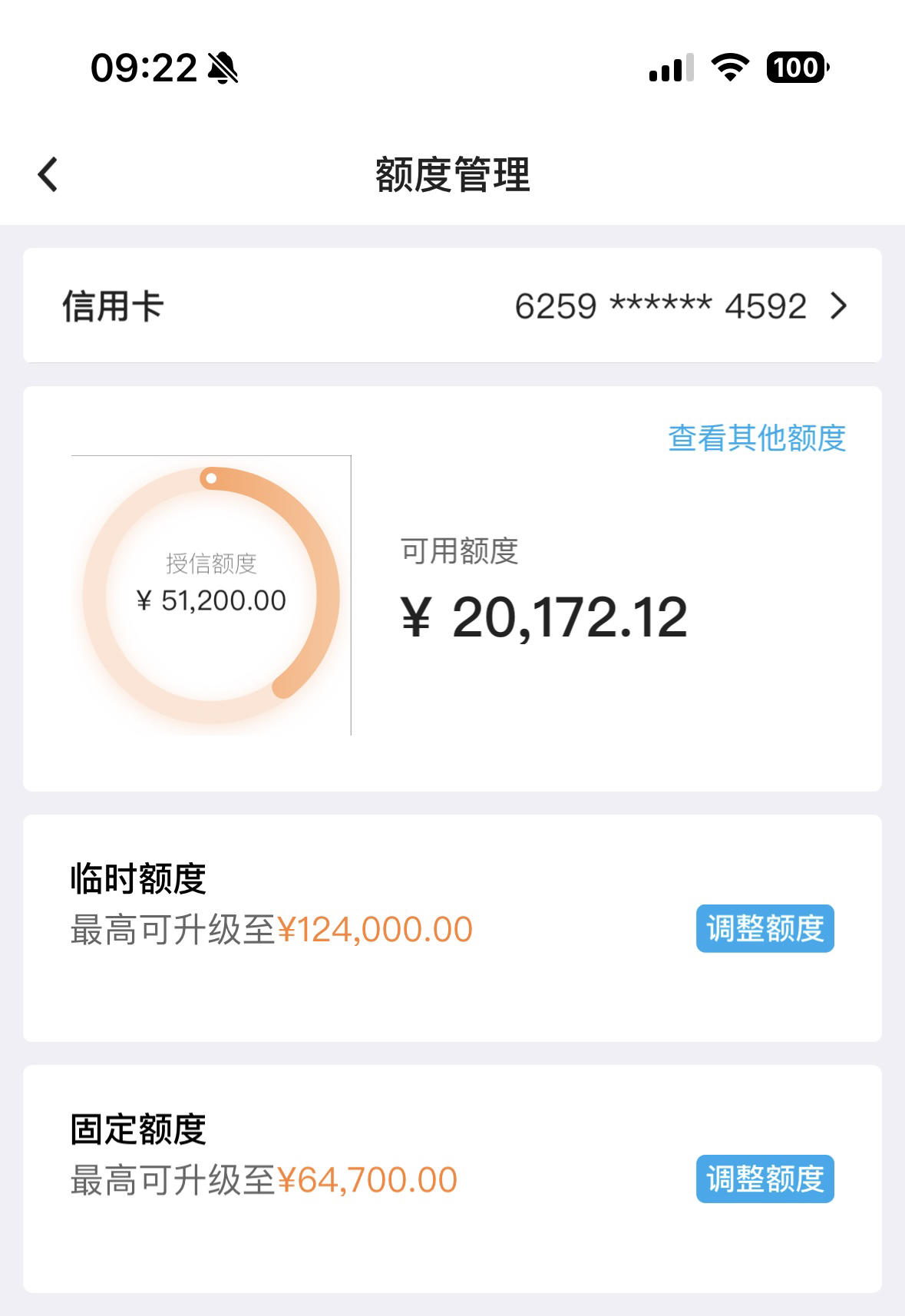Adjust the 临时额度 with 调整额度 button
905x1316 pixels.
pos(765,928)
